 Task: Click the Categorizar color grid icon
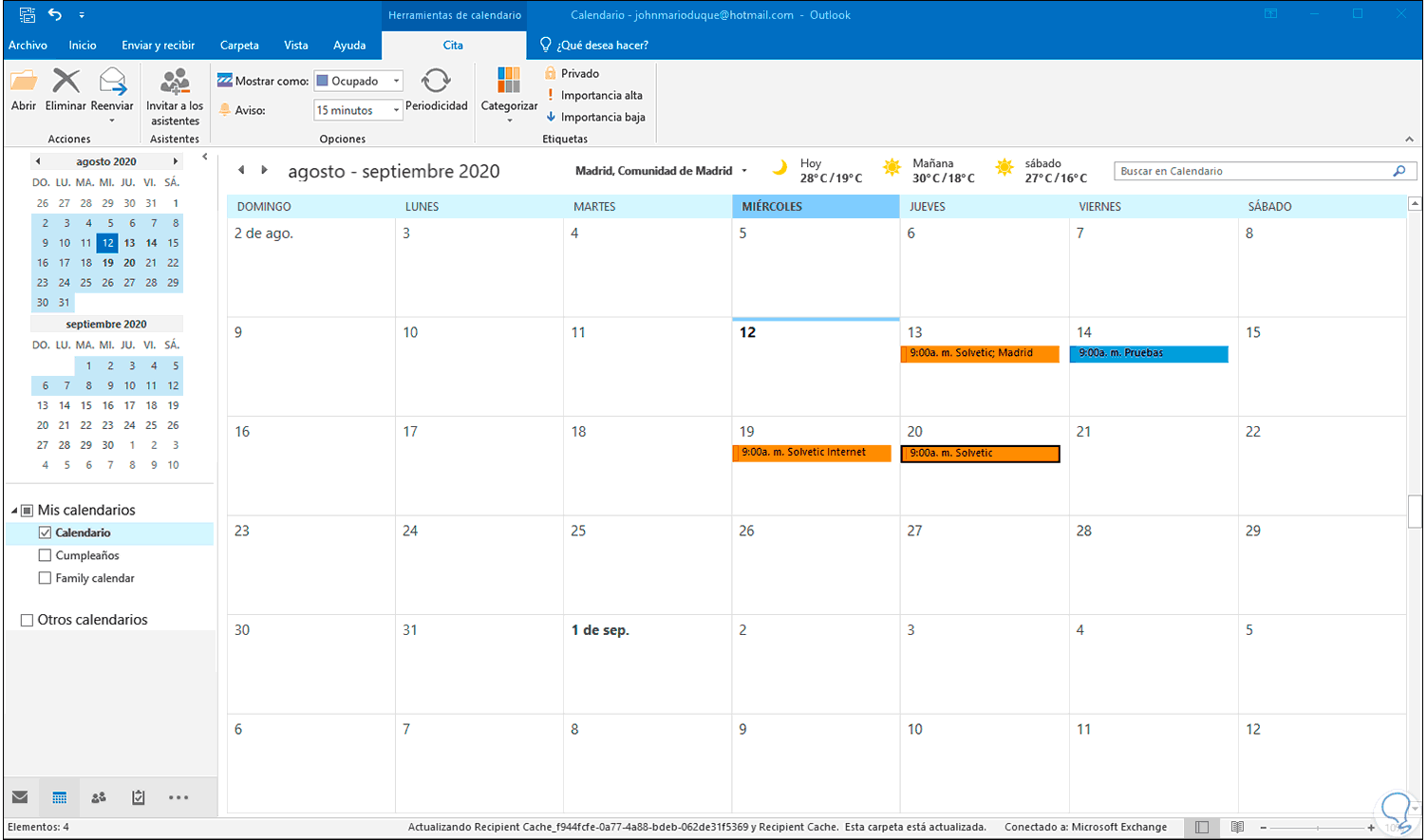(509, 81)
